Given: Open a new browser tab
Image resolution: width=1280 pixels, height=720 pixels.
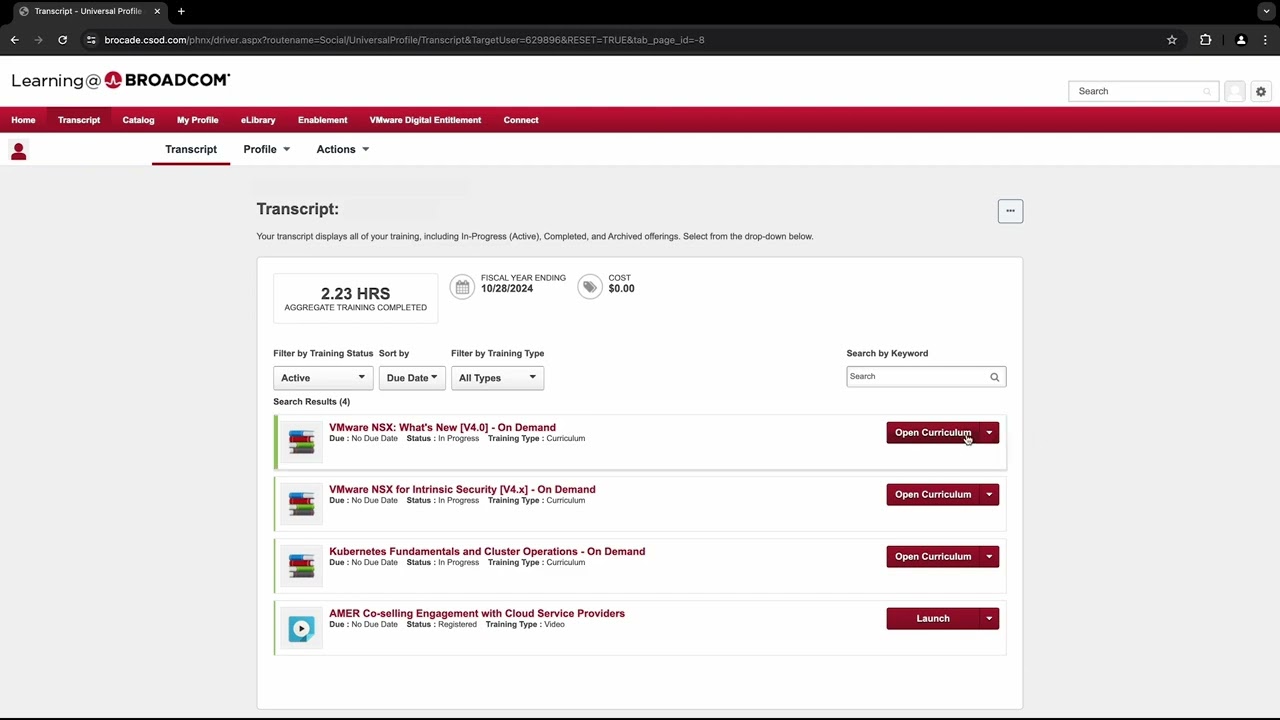Looking at the screenshot, I should tap(181, 11).
